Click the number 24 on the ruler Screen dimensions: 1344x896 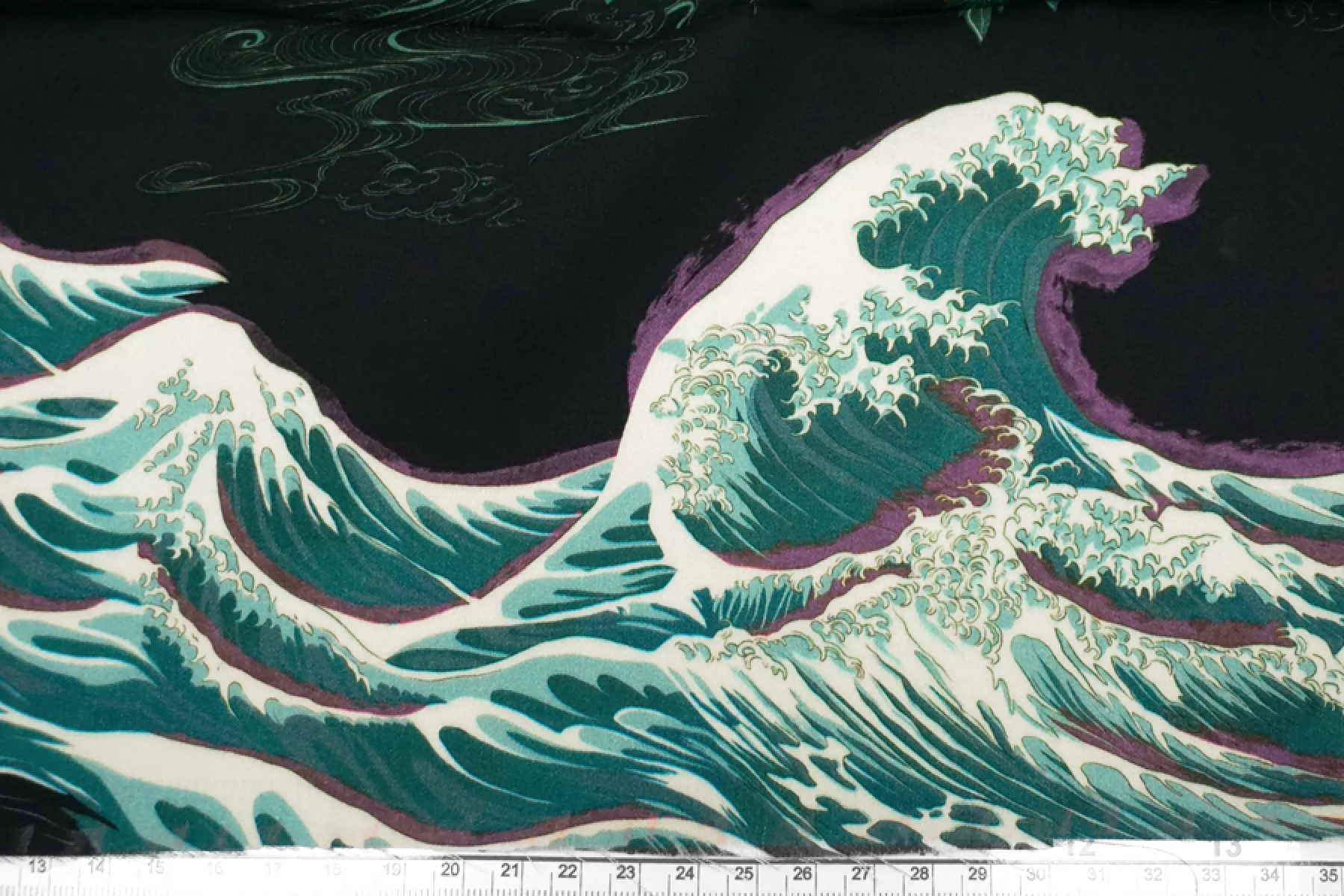(x=685, y=871)
